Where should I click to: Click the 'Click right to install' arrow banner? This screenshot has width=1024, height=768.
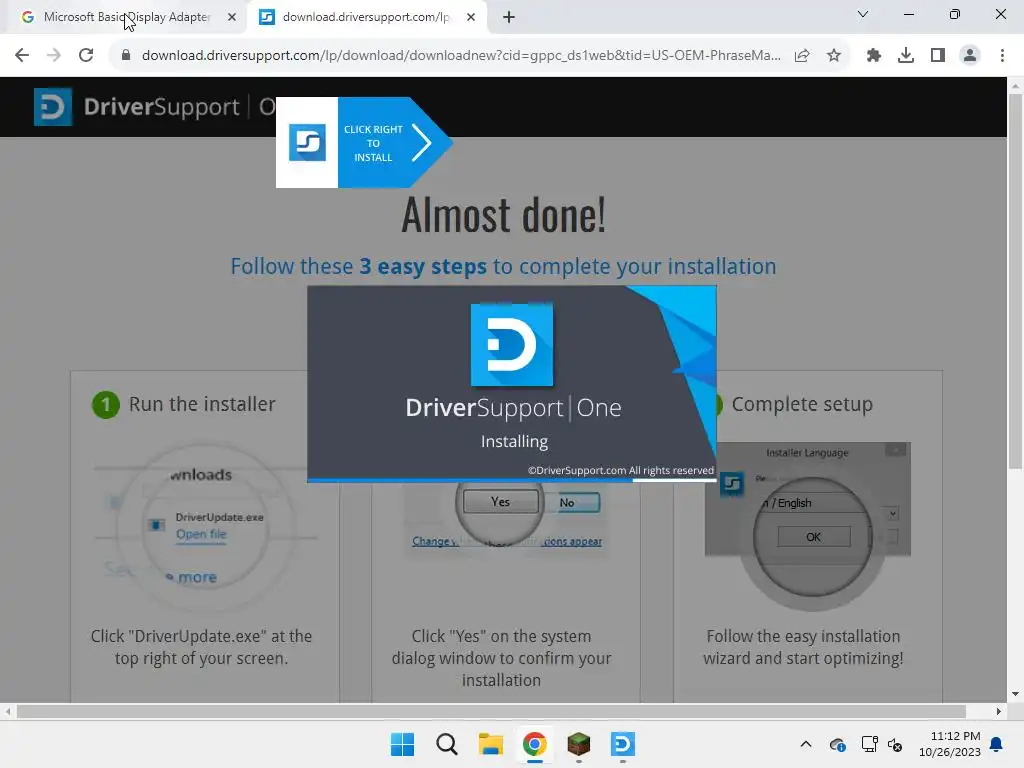[x=364, y=142]
